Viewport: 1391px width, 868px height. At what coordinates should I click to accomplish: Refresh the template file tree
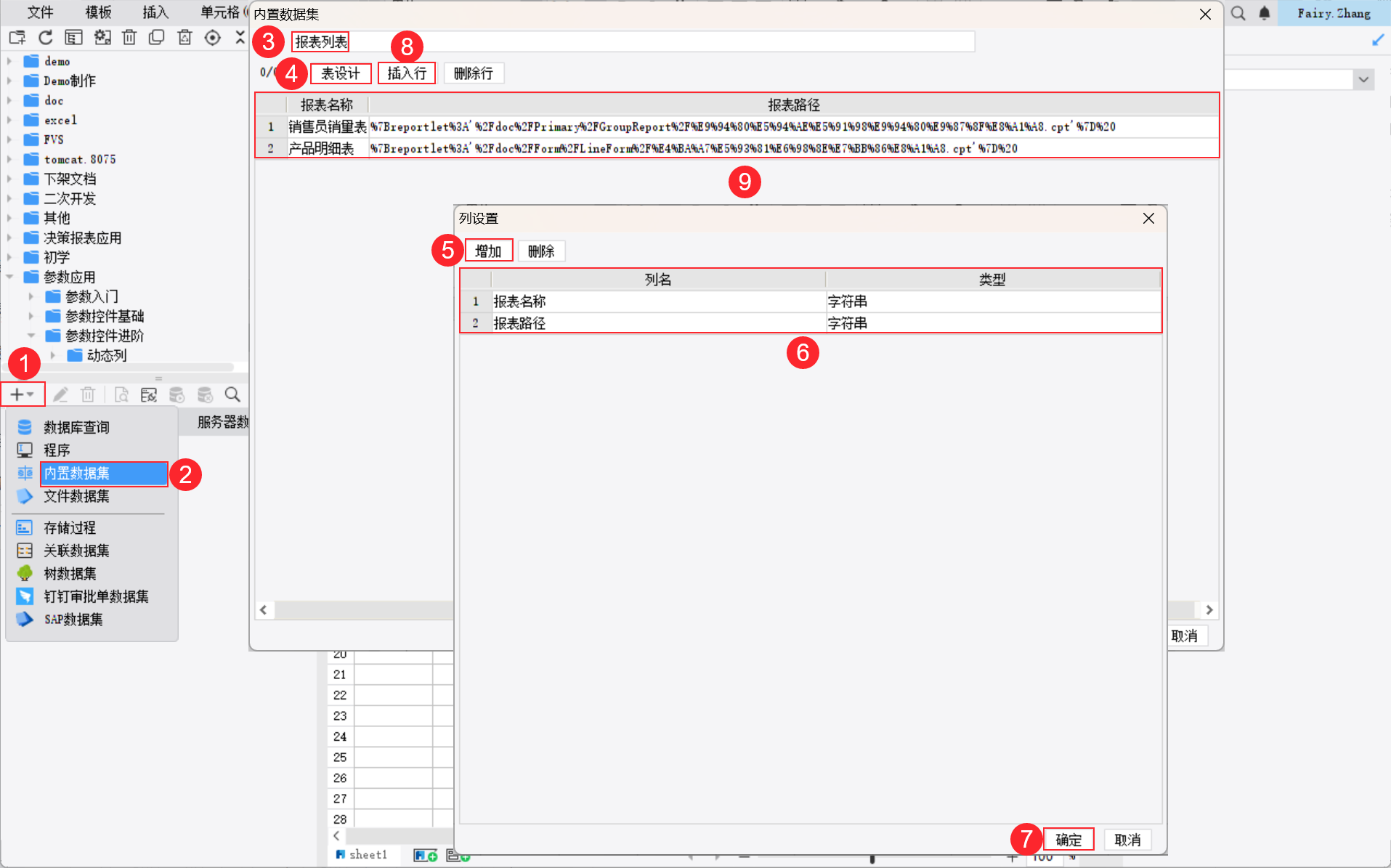(46, 38)
